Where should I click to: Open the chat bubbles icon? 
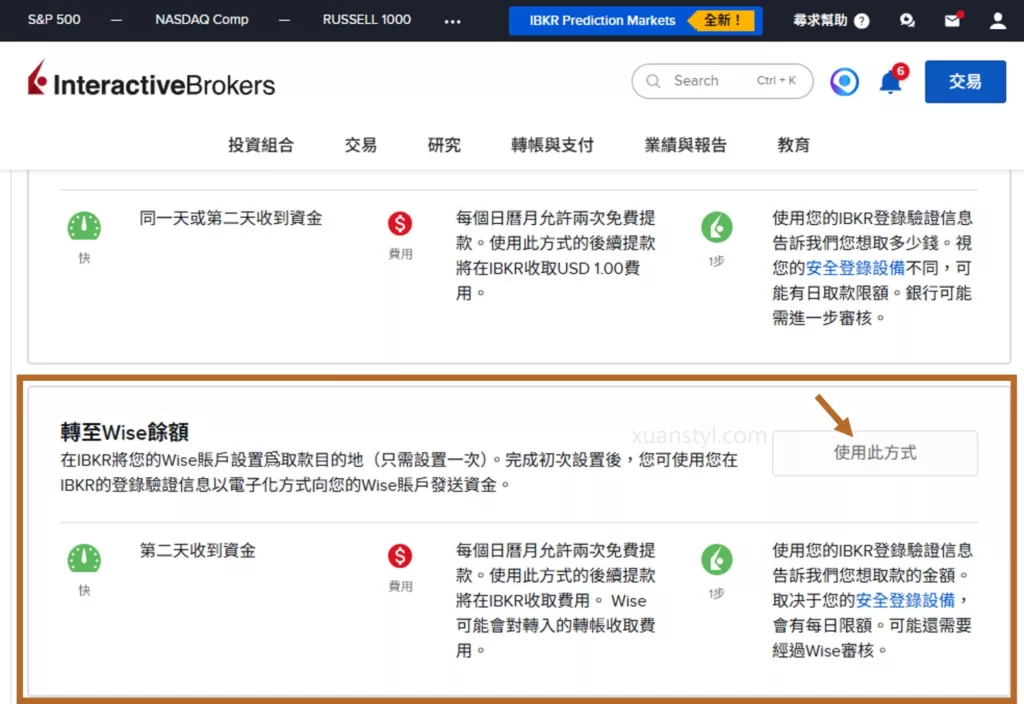pyautogui.click(x=907, y=21)
